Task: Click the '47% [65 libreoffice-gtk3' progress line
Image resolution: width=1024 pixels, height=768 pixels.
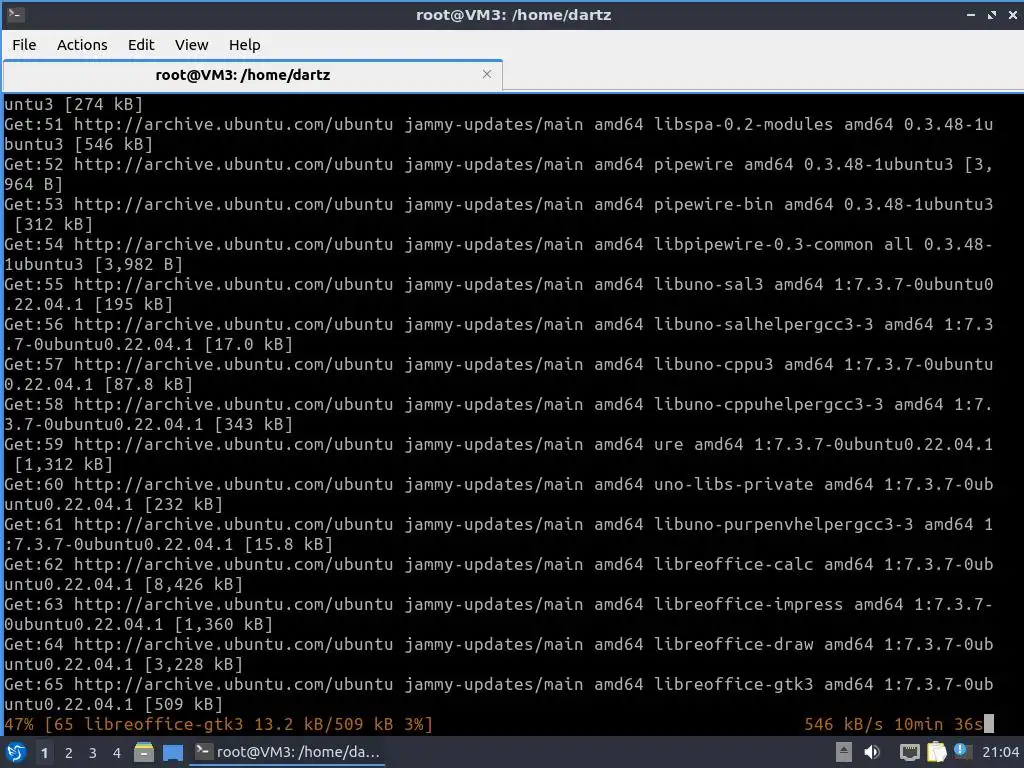Action: (x=218, y=724)
